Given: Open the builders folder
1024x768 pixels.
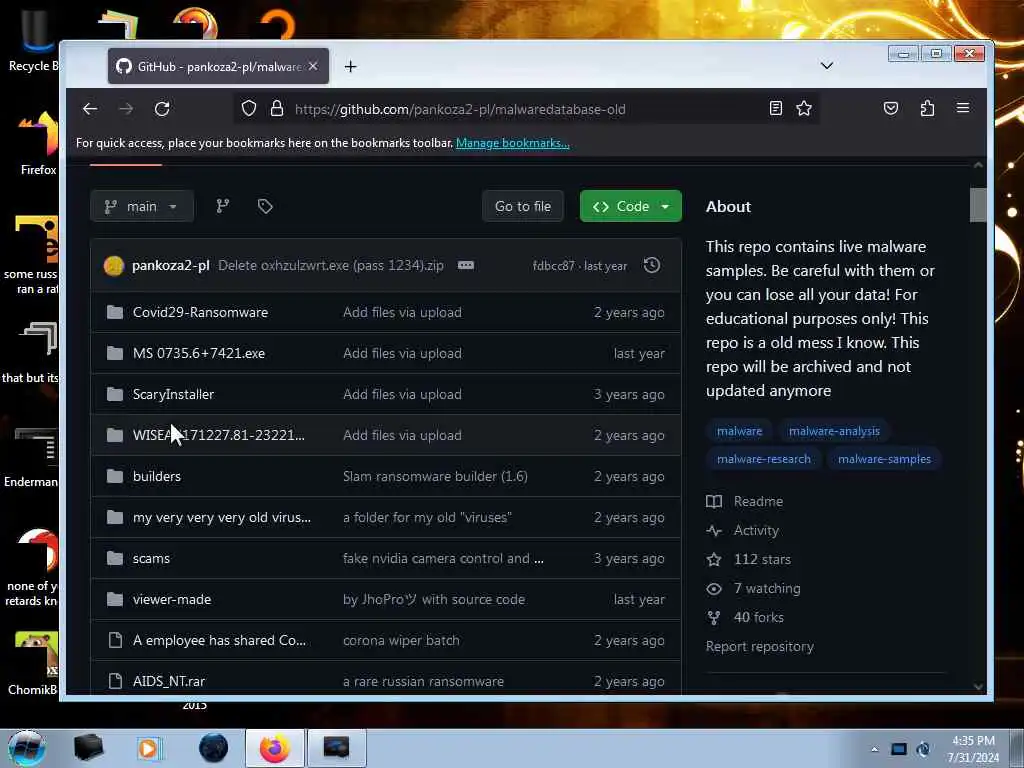Looking at the screenshot, I should click(157, 477).
